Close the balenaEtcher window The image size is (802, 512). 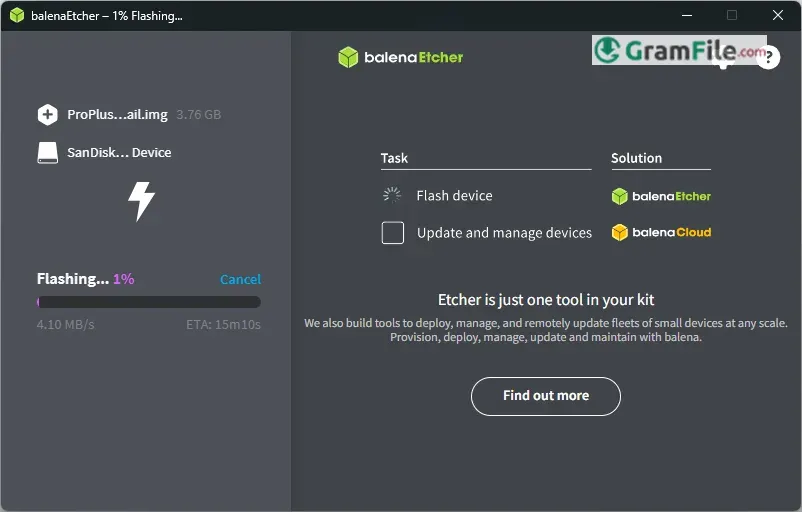[x=778, y=15]
